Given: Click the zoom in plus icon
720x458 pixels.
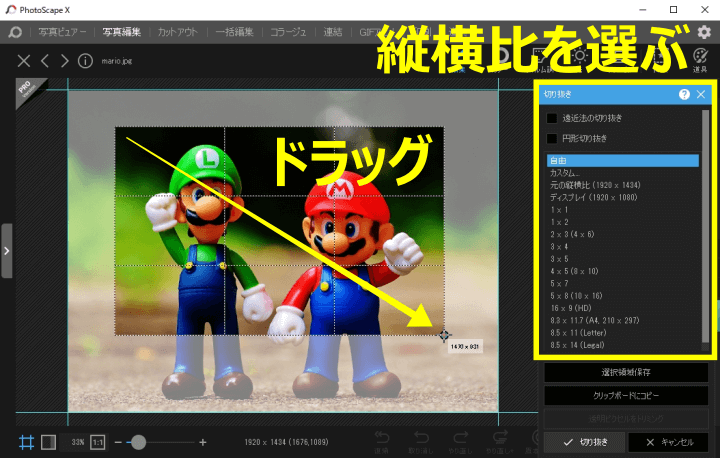Looking at the screenshot, I should click(203, 442).
